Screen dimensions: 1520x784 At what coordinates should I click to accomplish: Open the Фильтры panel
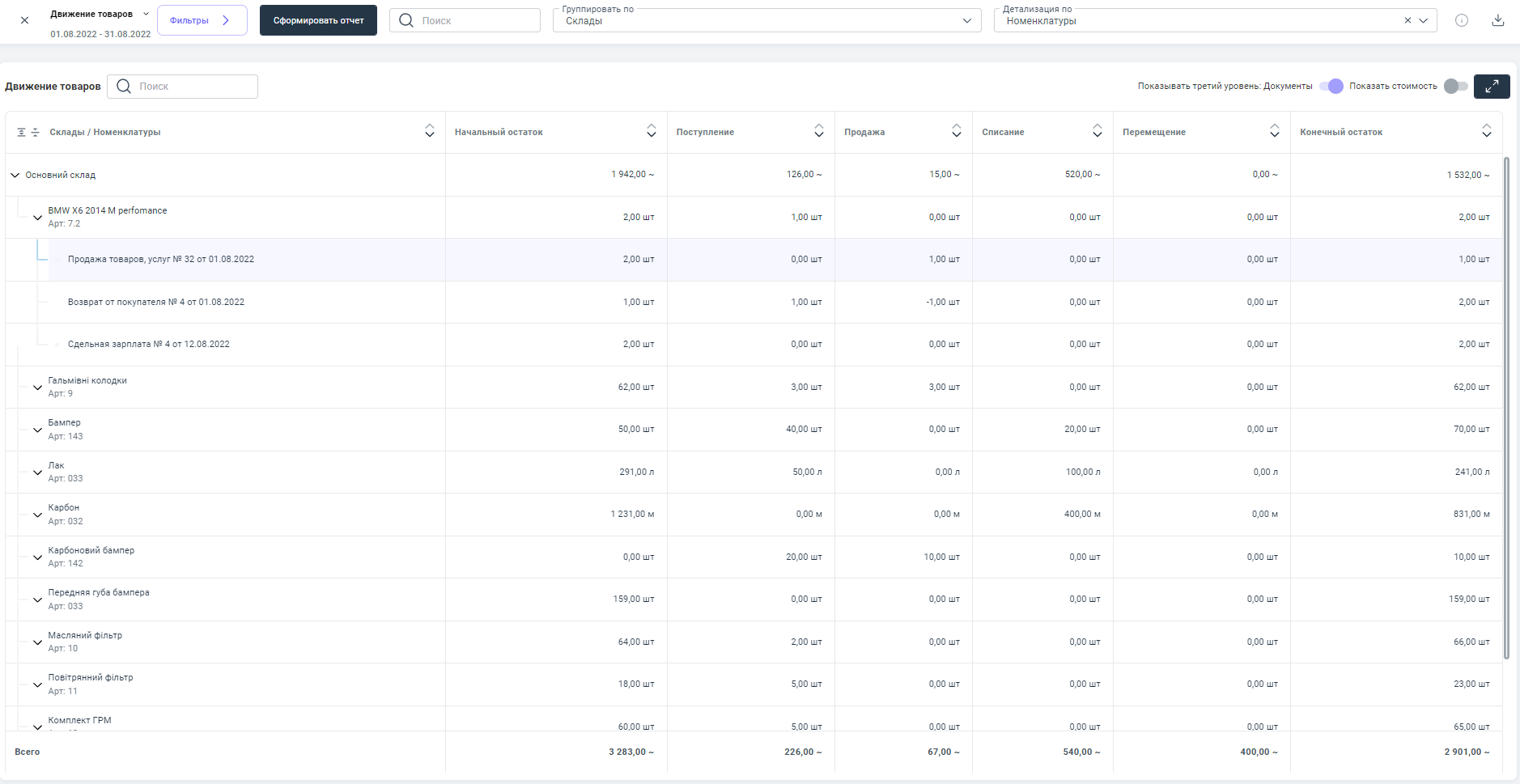tap(202, 20)
